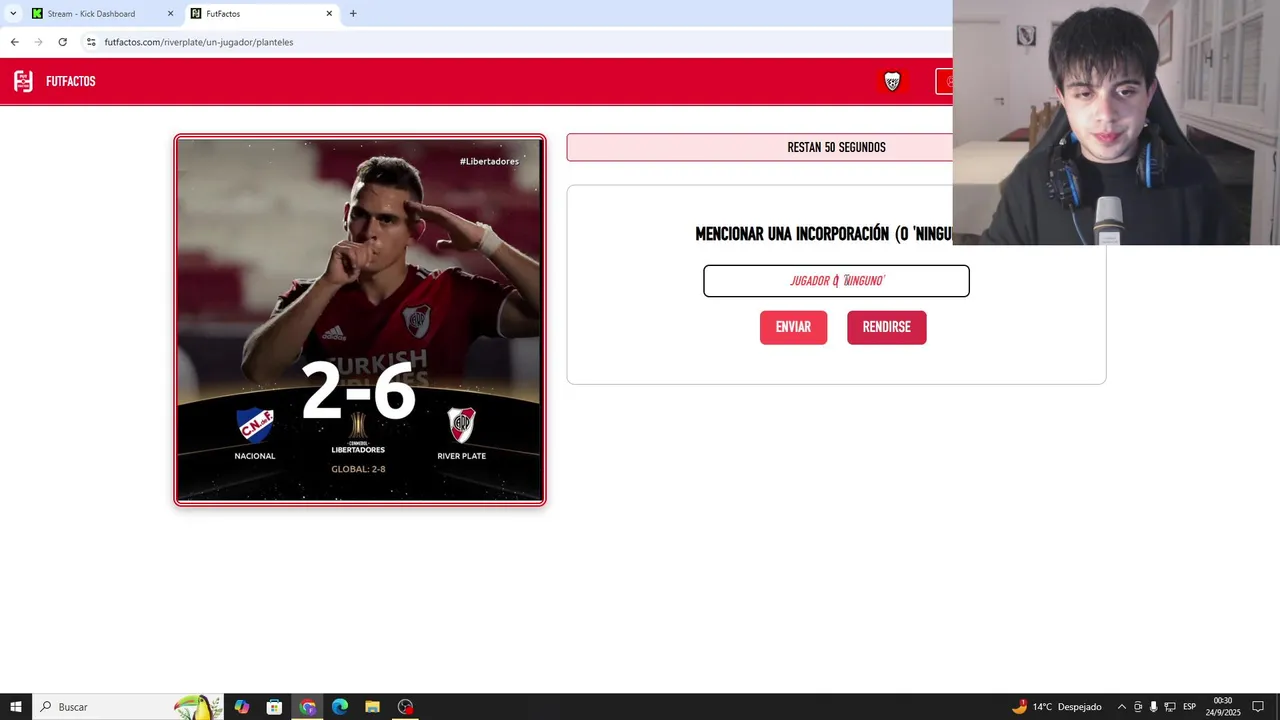
Task: Select the FutFactos browser tab
Action: point(260,14)
